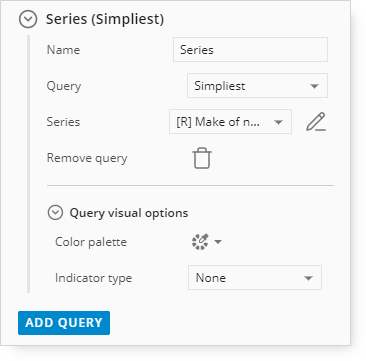Focus the Name input field containing Series
The height and width of the screenshot is (361, 366).
pyautogui.click(x=250, y=50)
